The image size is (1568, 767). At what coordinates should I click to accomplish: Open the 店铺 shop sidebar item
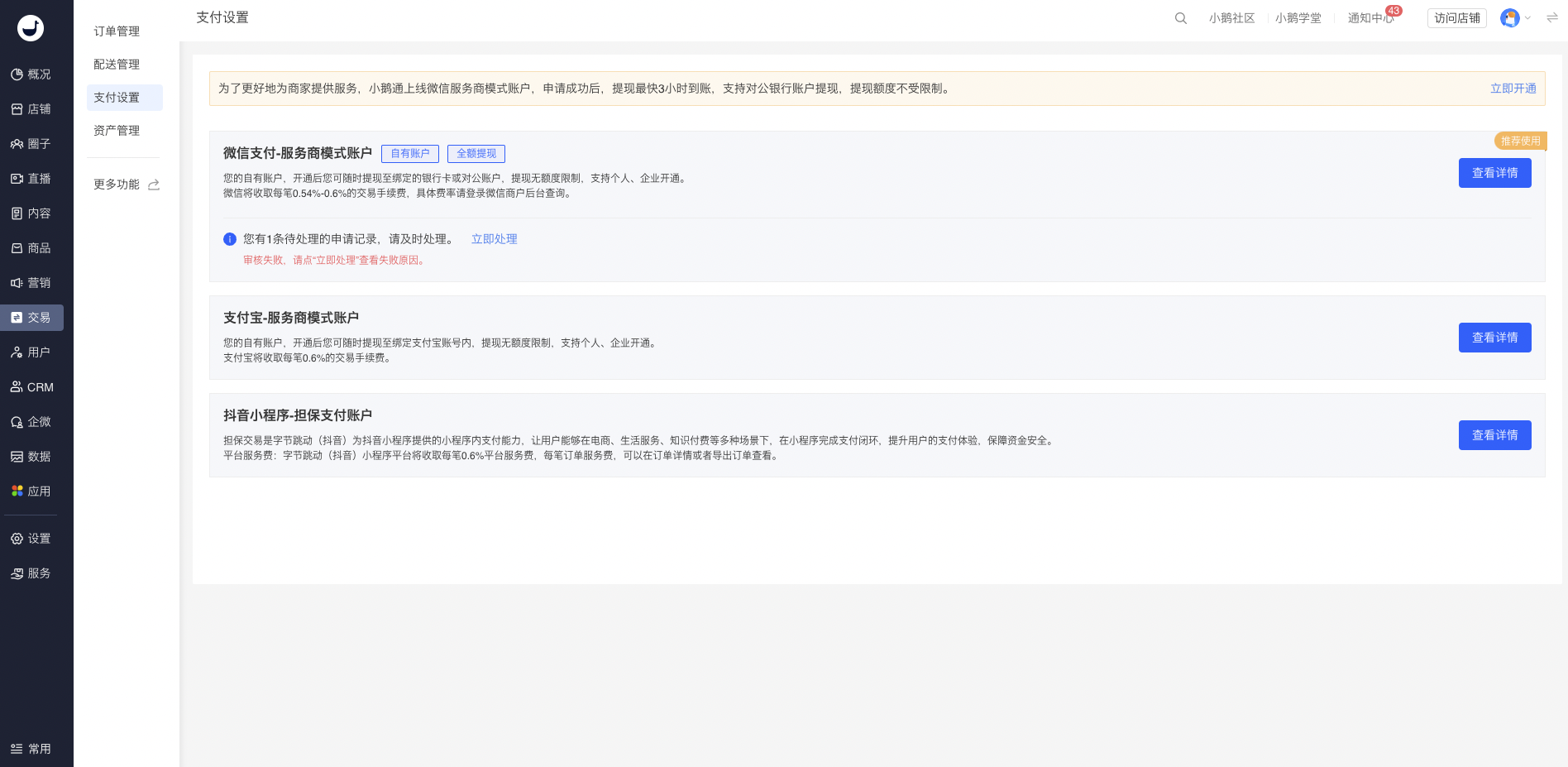pyautogui.click(x=31, y=109)
